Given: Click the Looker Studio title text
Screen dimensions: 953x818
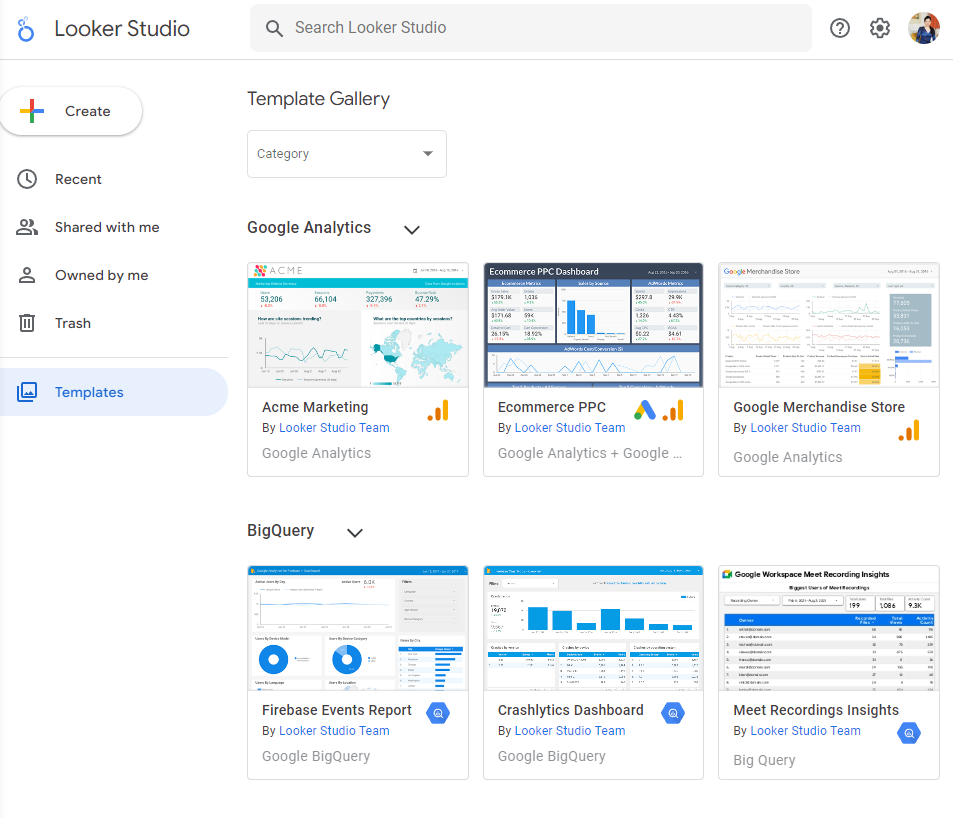Looking at the screenshot, I should 122,29.
